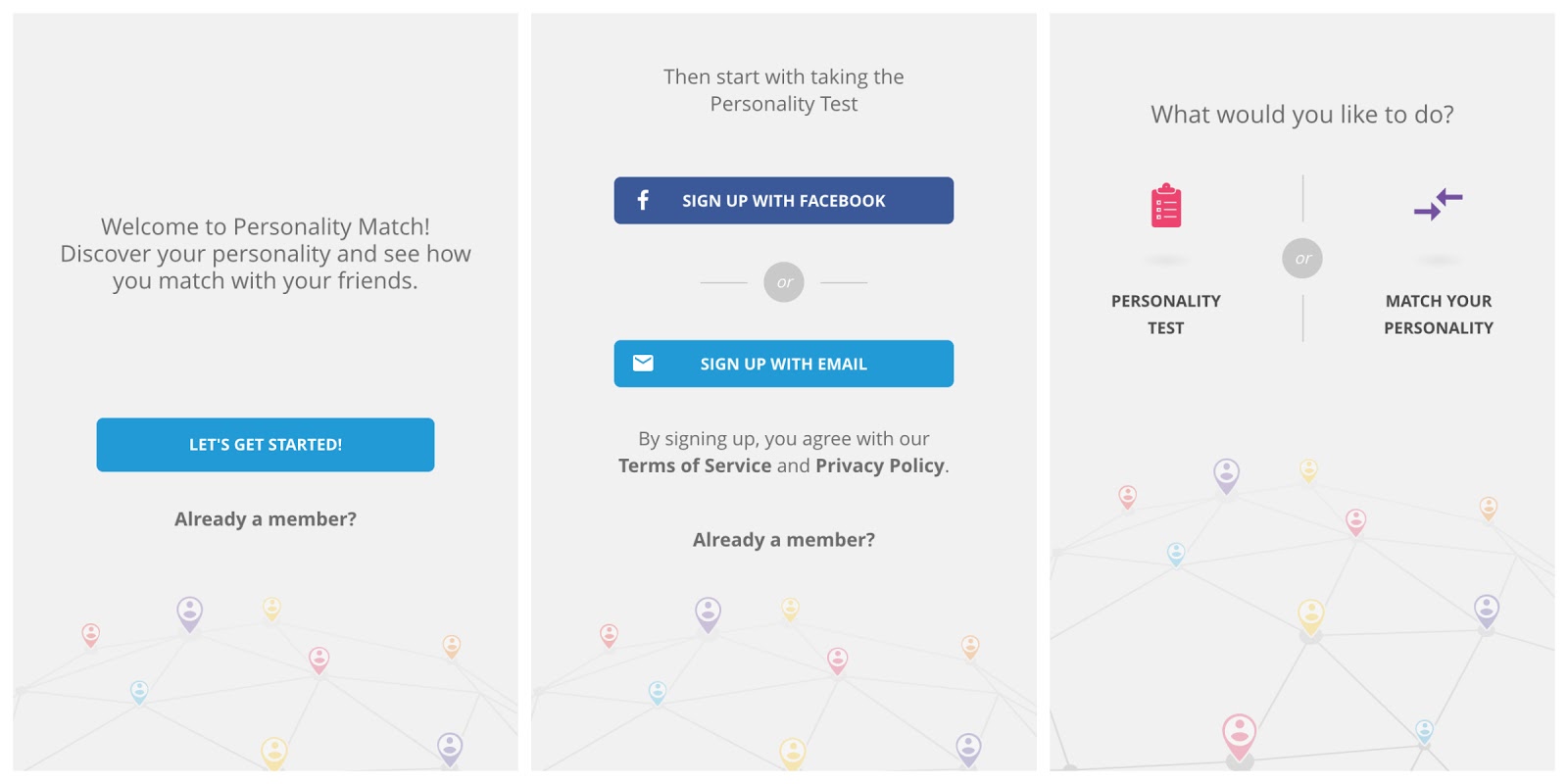Click the 'or' circle between the sign-up buttons

pyautogui.click(x=784, y=282)
